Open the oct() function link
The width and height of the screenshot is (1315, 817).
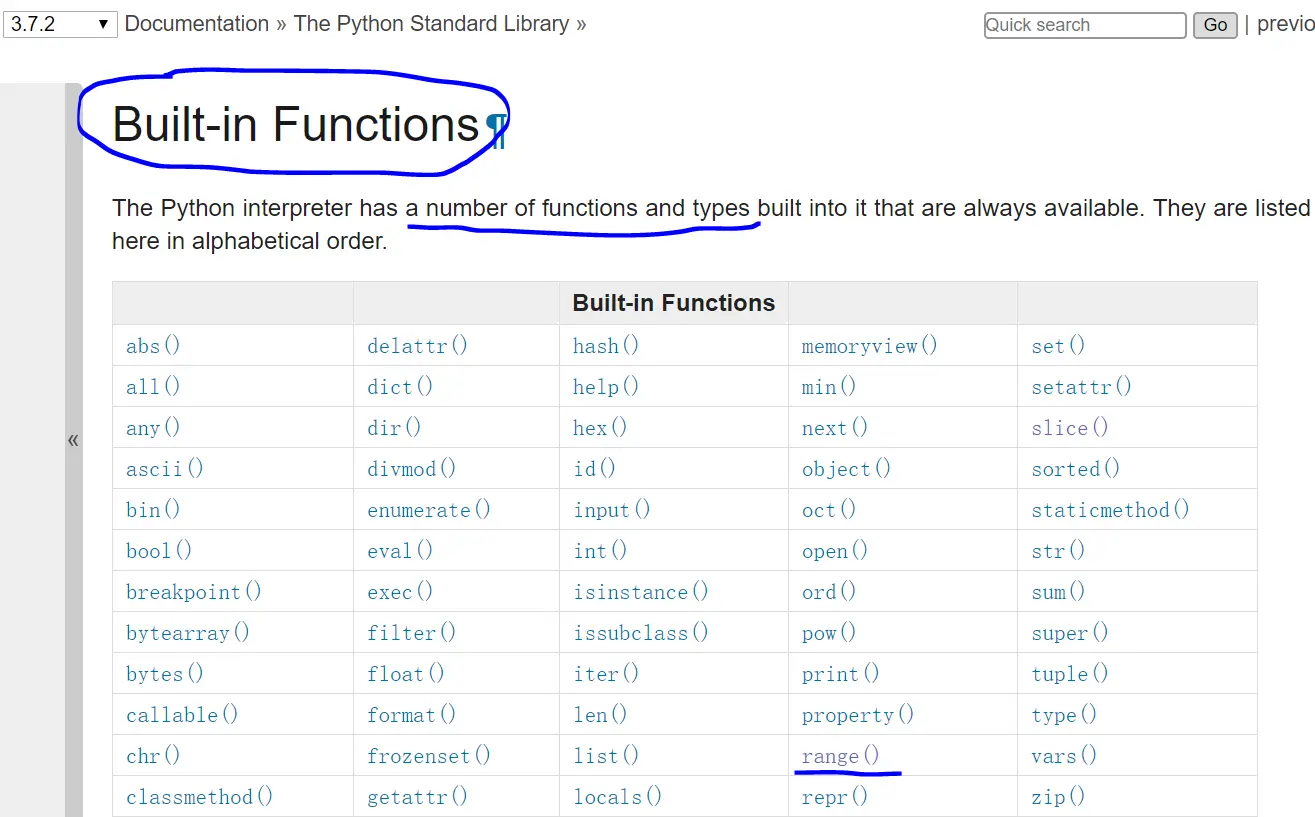tap(829, 510)
